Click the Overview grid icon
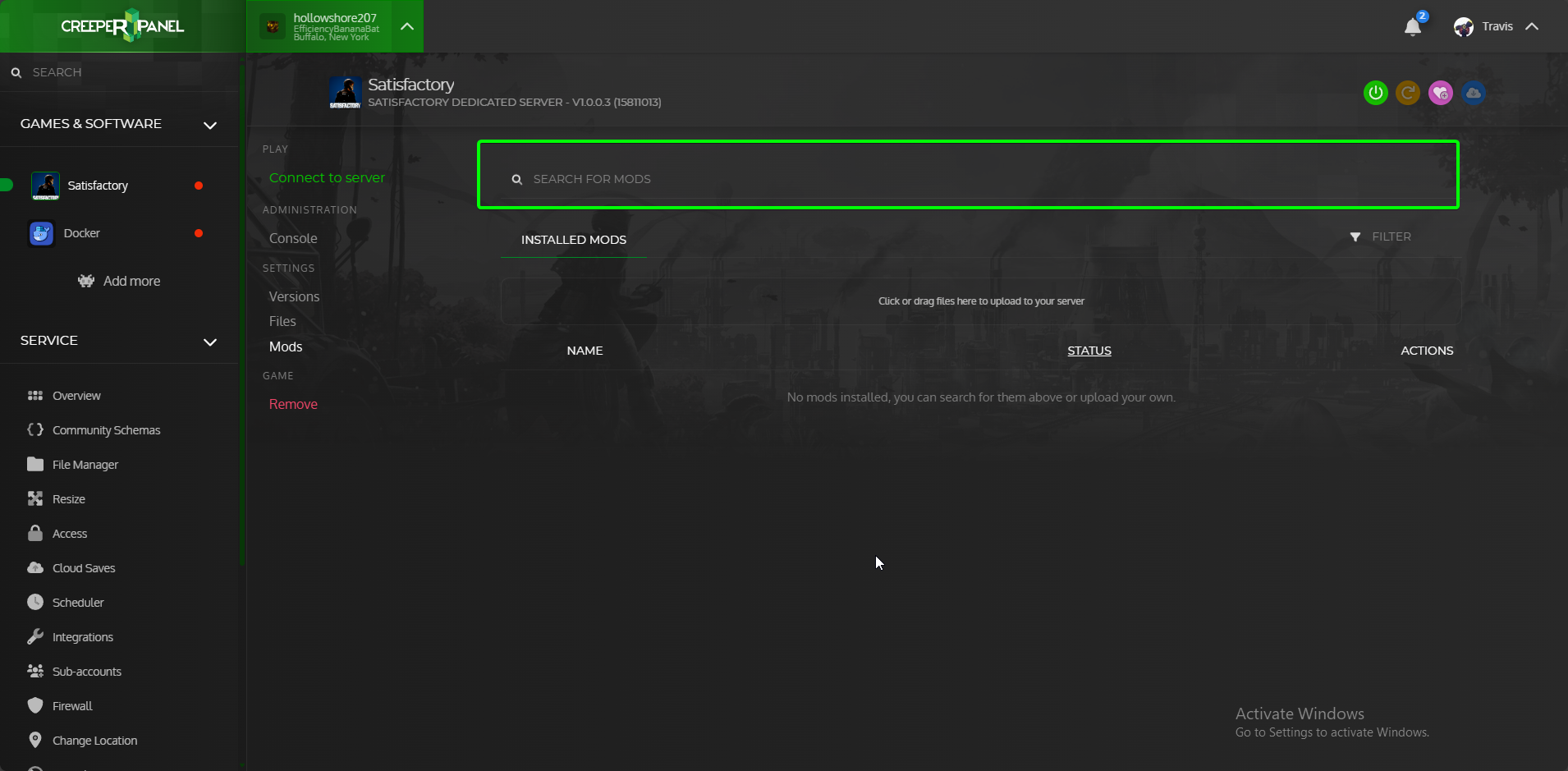Viewport: 1568px width, 771px height. tap(35, 396)
